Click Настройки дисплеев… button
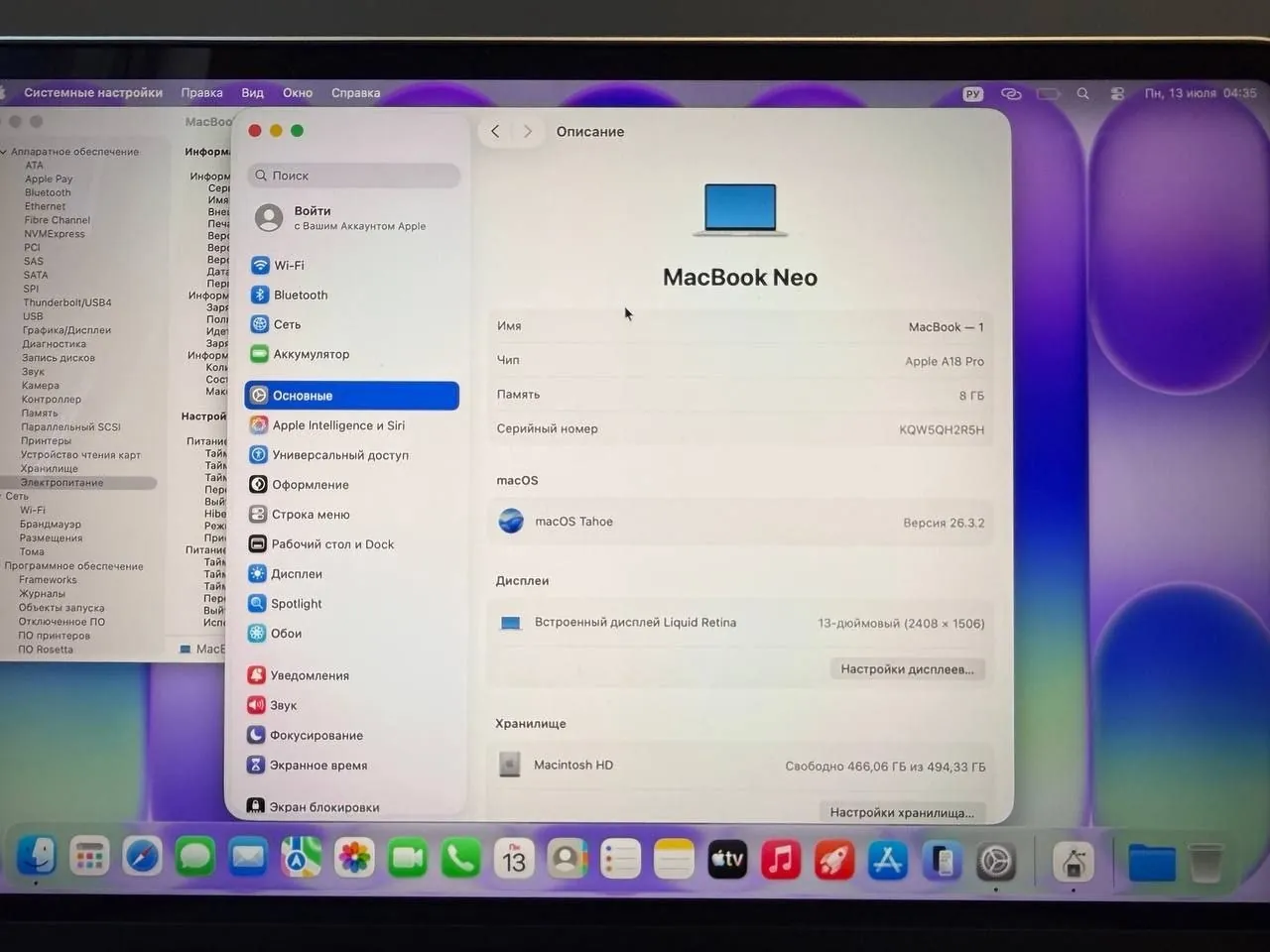This screenshot has width=1270, height=952. click(x=907, y=668)
